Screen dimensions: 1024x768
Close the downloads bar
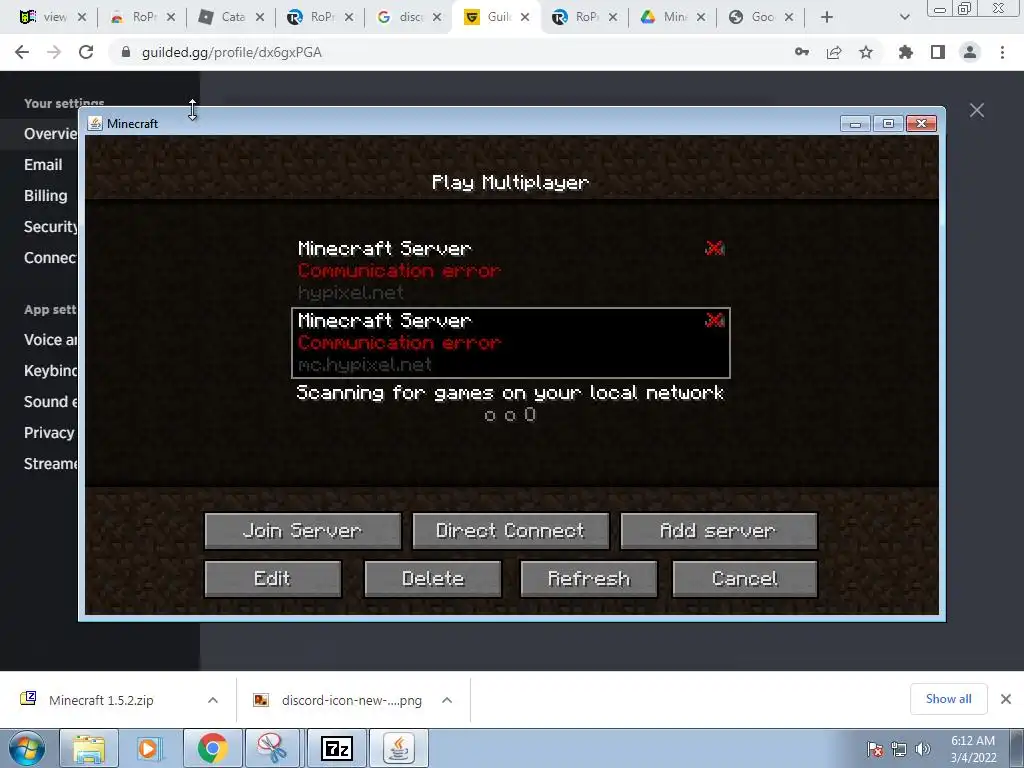(x=1006, y=699)
